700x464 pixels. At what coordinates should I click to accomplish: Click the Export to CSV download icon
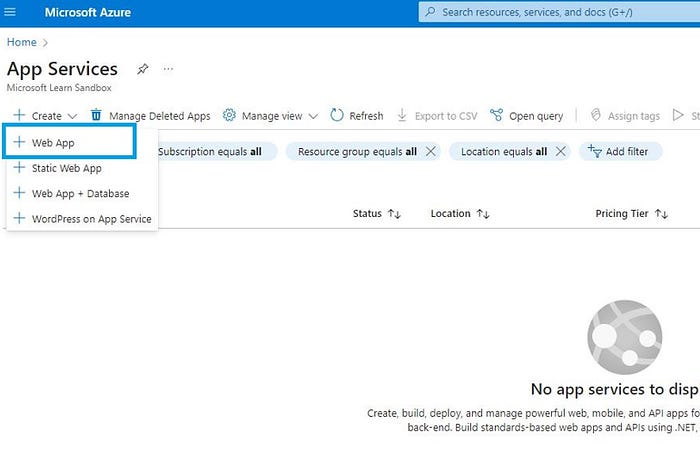(402, 115)
